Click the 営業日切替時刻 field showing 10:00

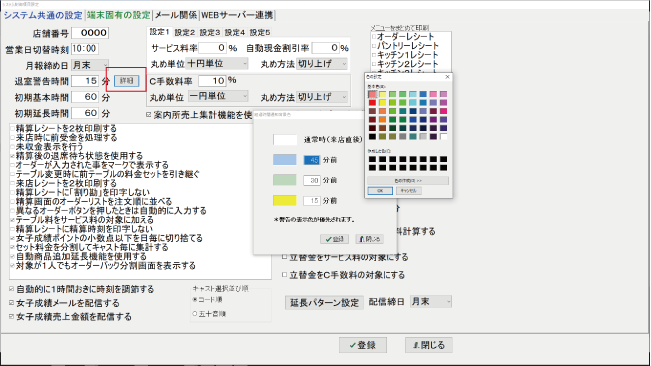click(x=85, y=49)
